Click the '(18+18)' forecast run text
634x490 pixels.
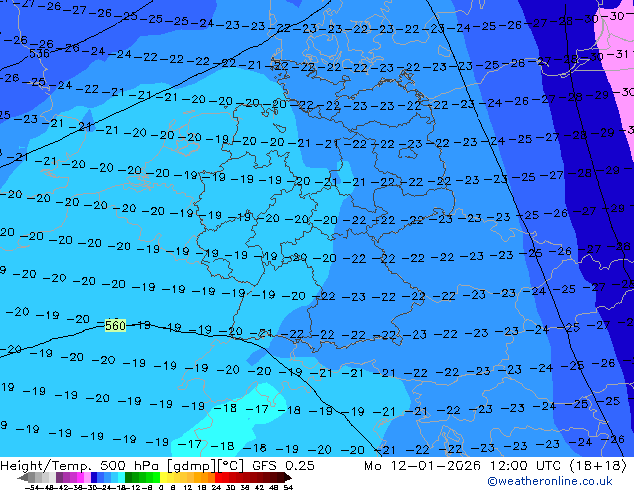click(598, 466)
